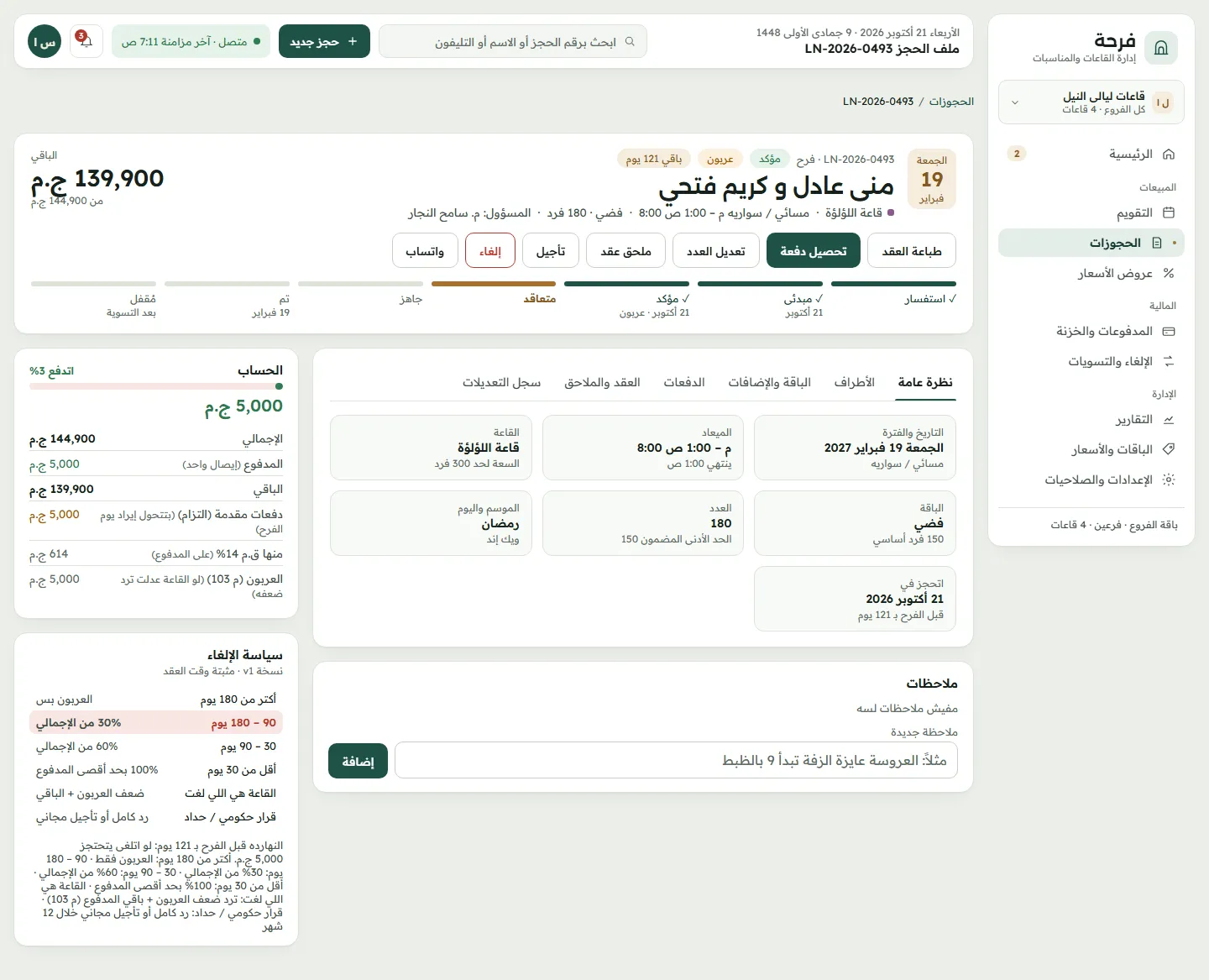Click the gear icon beside الإعدادات والصلاحيات
The height and width of the screenshot is (980, 1209).
pyautogui.click(x=1169, y=480)
